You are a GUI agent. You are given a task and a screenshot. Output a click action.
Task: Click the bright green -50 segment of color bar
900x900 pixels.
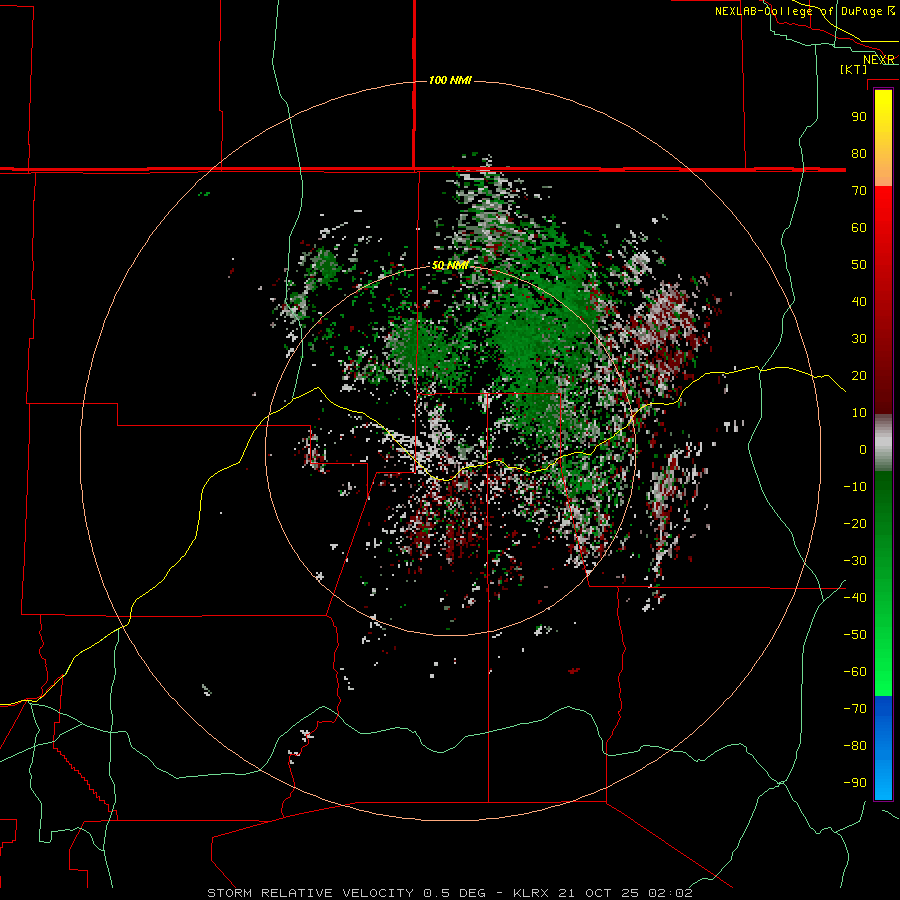tap(883, 635)
